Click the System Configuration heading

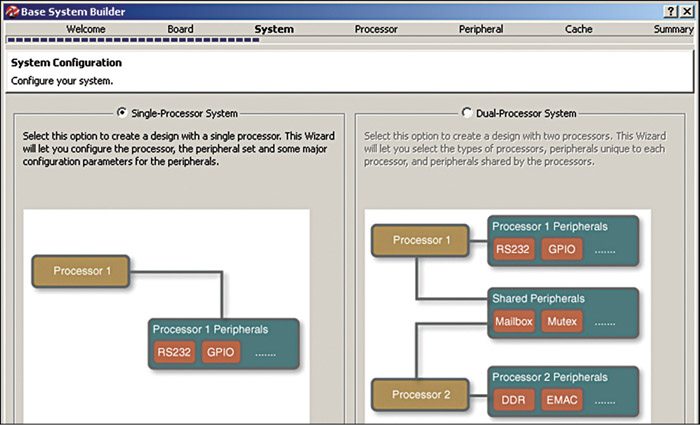tap(64, 63)
